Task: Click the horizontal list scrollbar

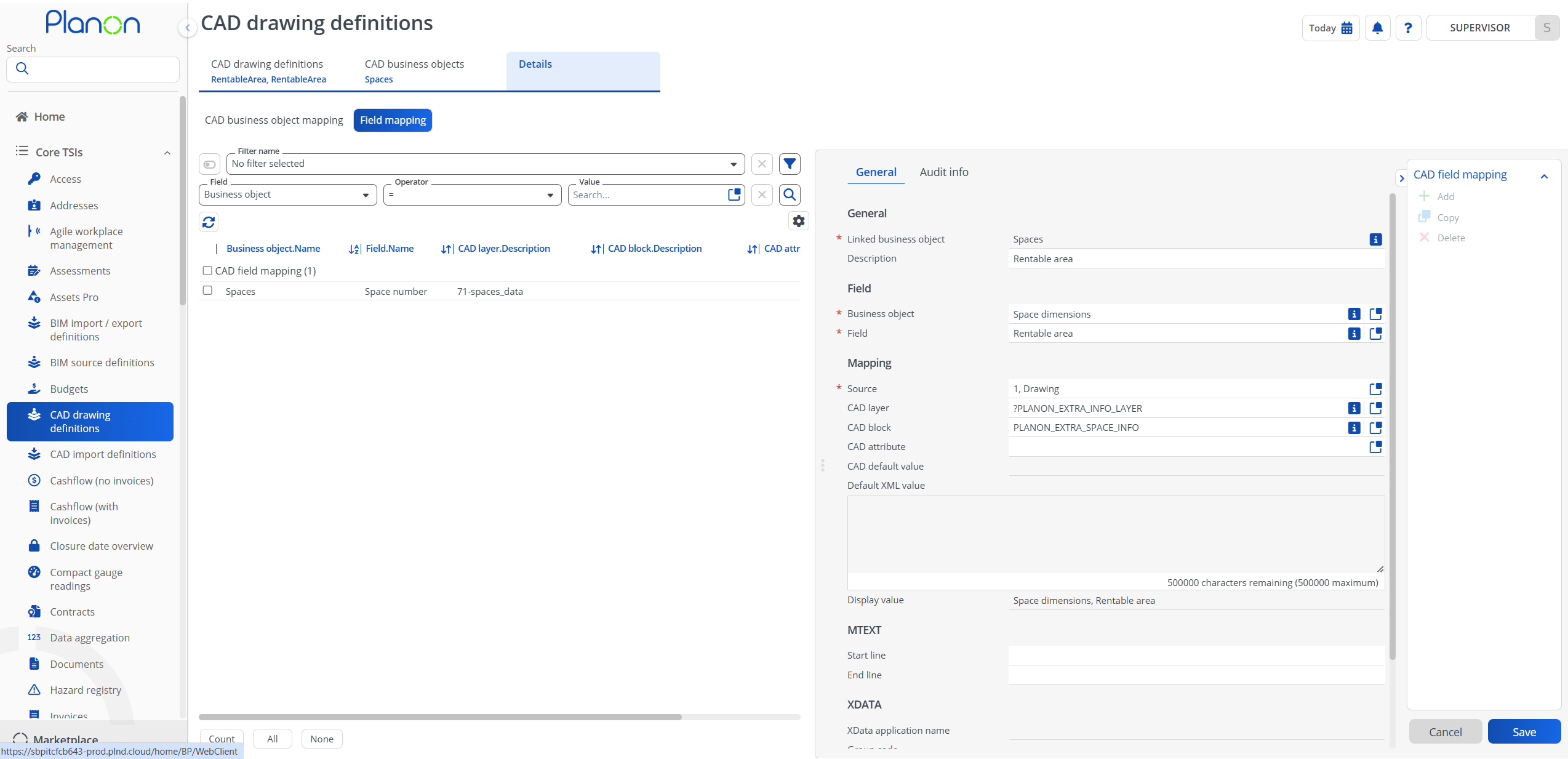Action: tap(440, 717)
